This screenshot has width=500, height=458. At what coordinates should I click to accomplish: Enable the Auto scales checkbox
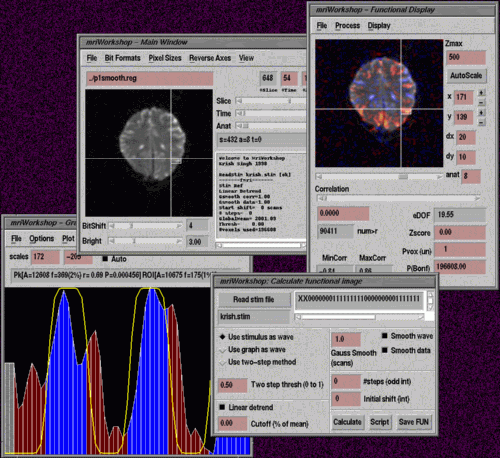point(105,259)
